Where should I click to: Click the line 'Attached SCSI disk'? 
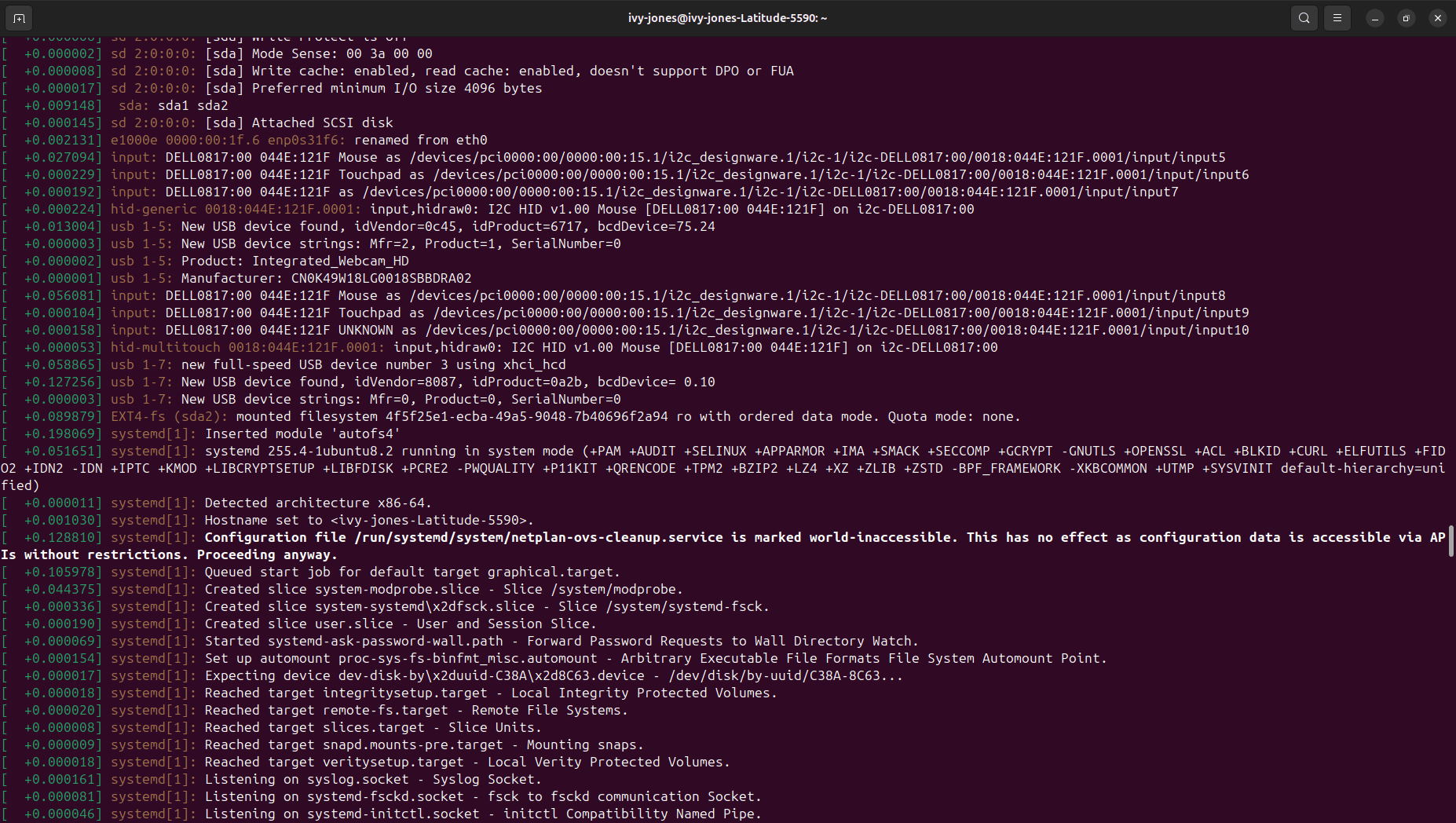point(197,123)
